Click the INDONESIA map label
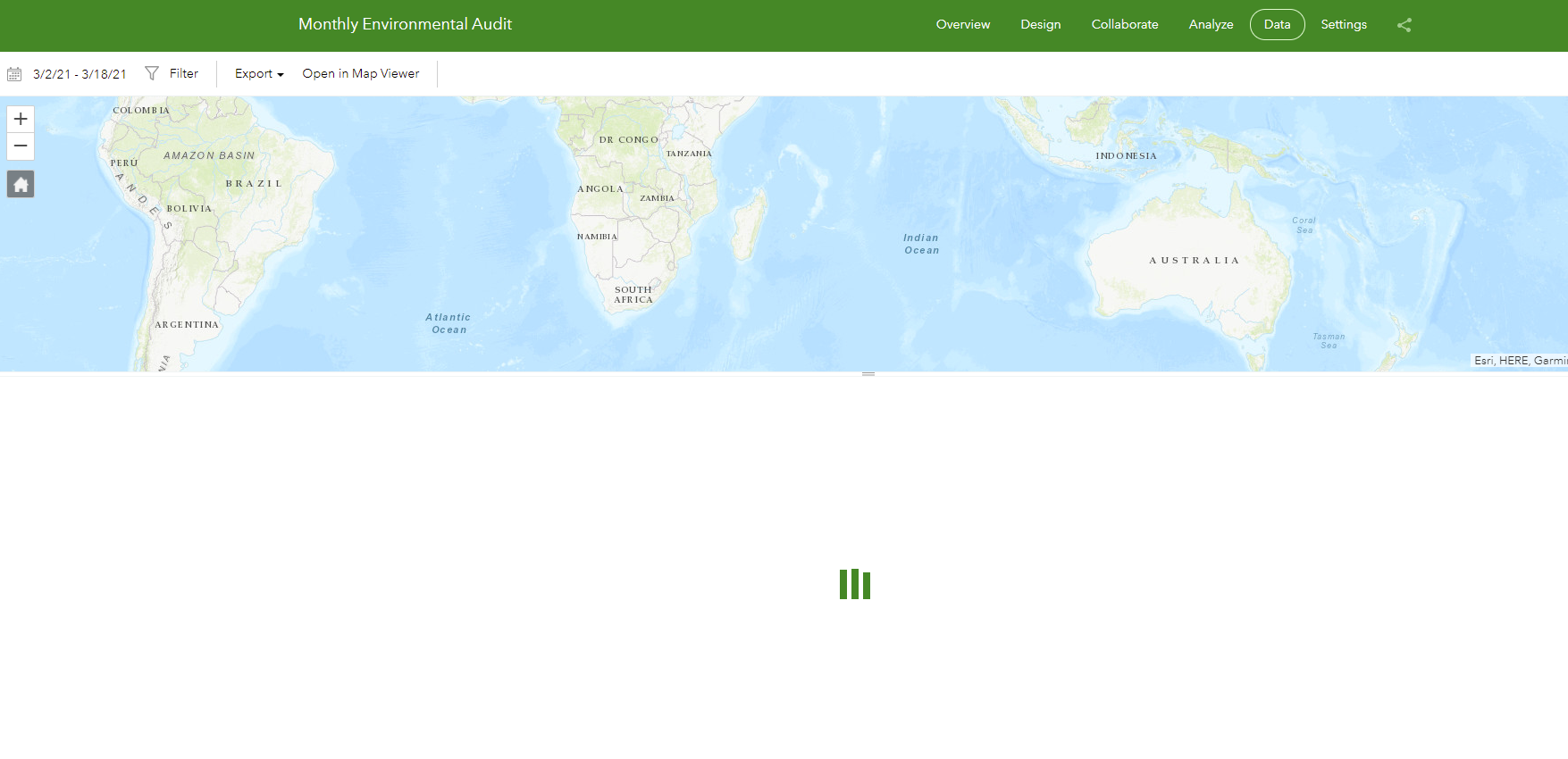1568x759 pixels. (1127, 156)
